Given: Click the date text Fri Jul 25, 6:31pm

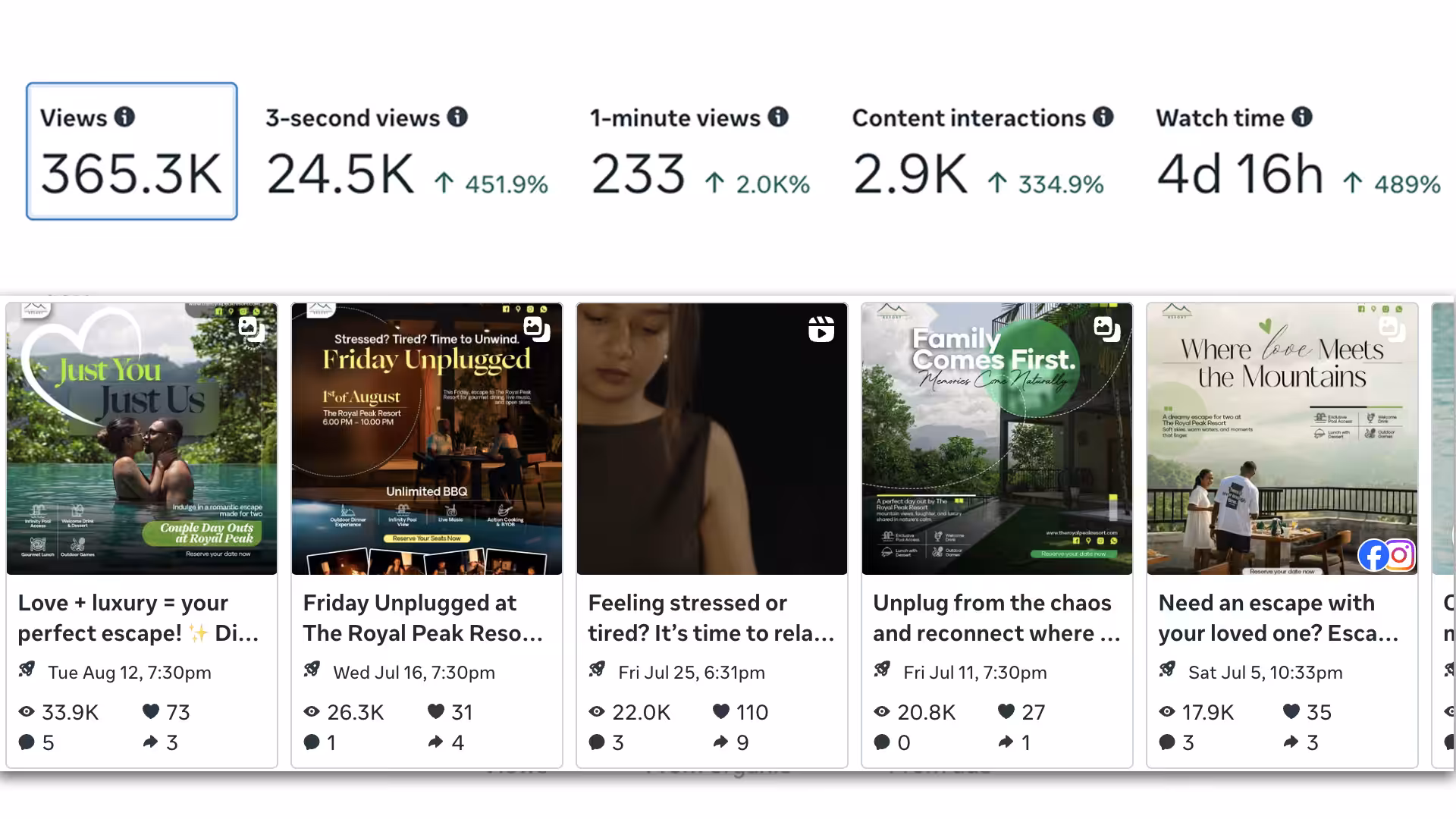Looking at the screenshot, I should (692, 673).
